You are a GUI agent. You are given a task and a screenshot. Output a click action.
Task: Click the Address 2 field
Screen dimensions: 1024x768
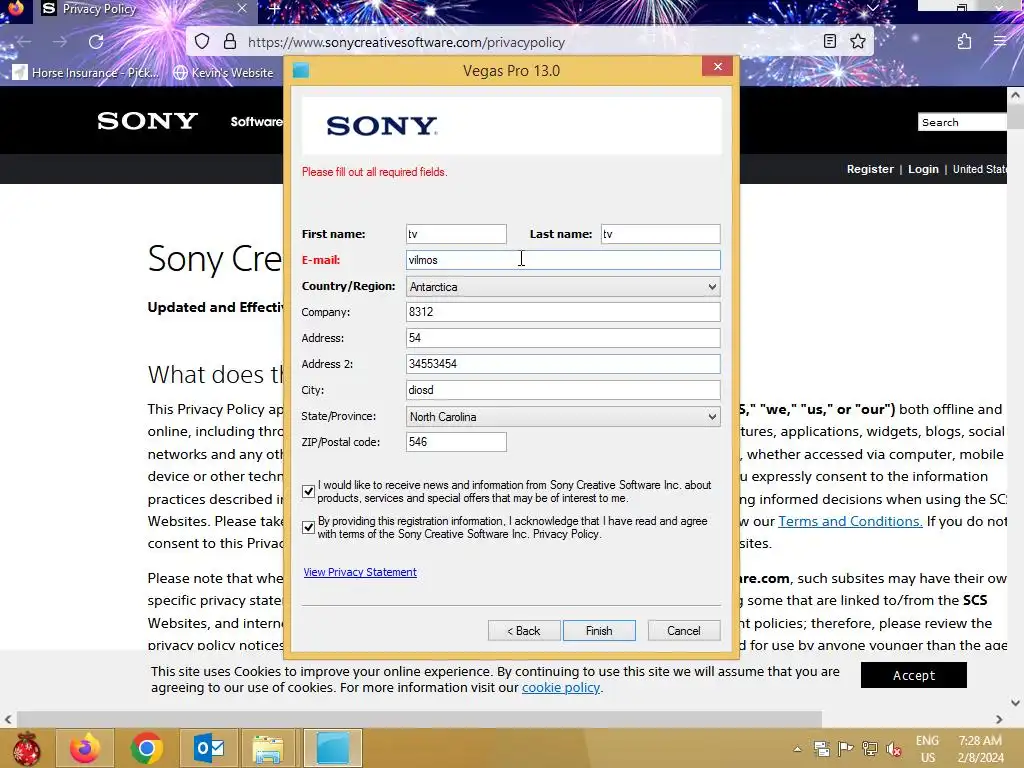[563, 364]
